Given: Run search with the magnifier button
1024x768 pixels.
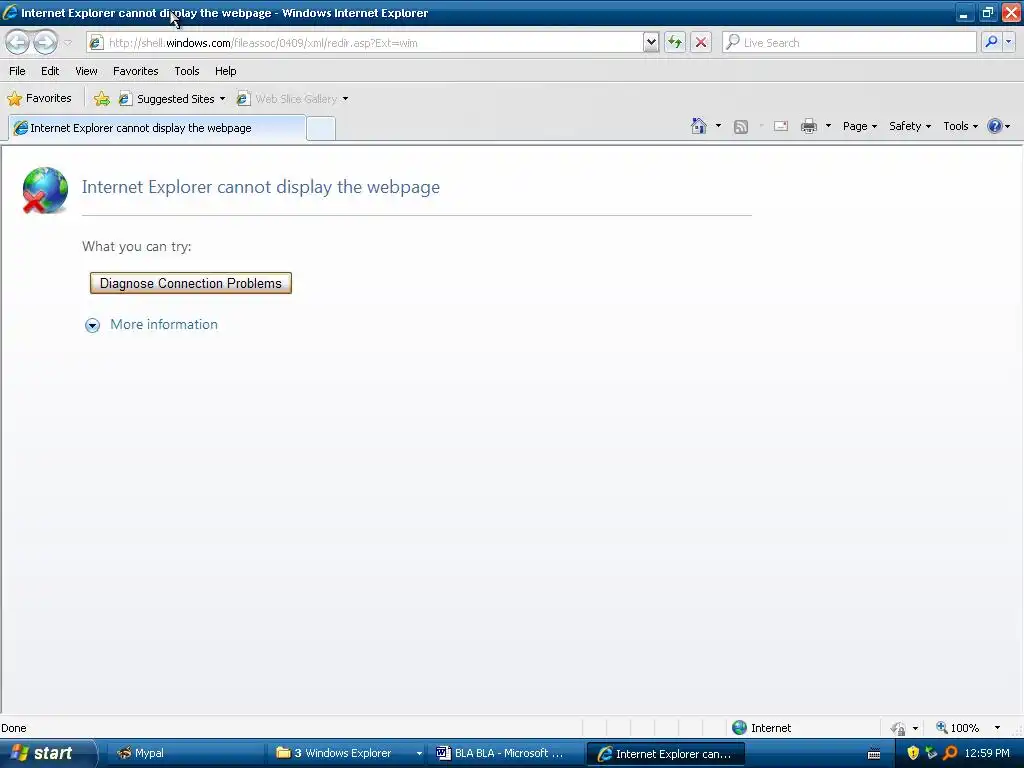Looking at the screenshot, I should 991,42.
